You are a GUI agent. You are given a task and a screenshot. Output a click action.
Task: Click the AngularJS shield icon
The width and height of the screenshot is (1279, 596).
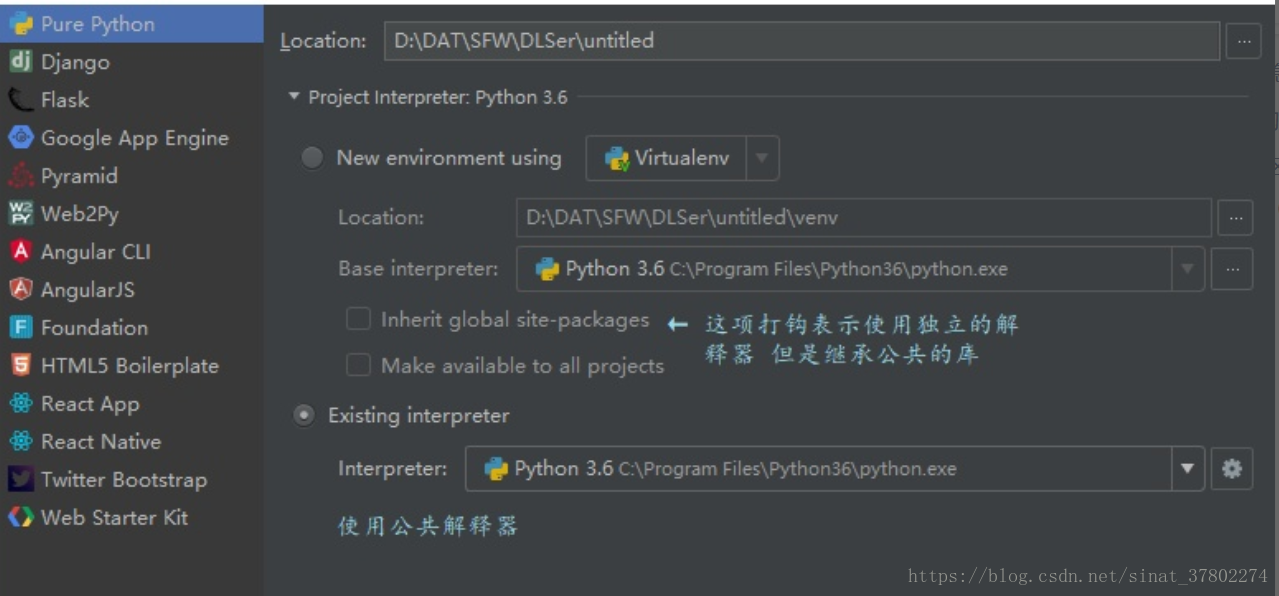point(21,289)
